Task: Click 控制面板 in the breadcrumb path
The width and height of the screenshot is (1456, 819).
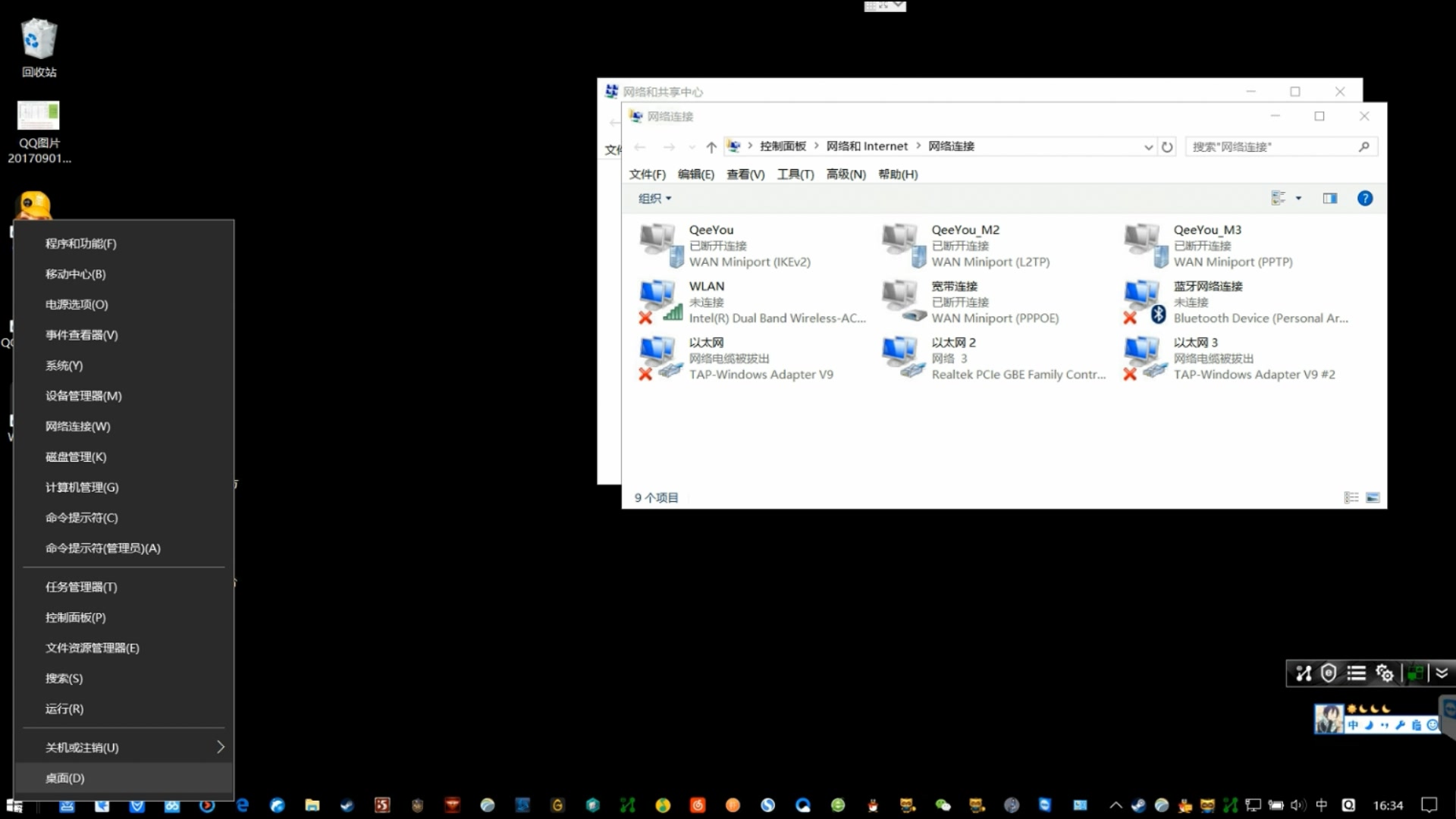Action: click(x=783, y=146)
